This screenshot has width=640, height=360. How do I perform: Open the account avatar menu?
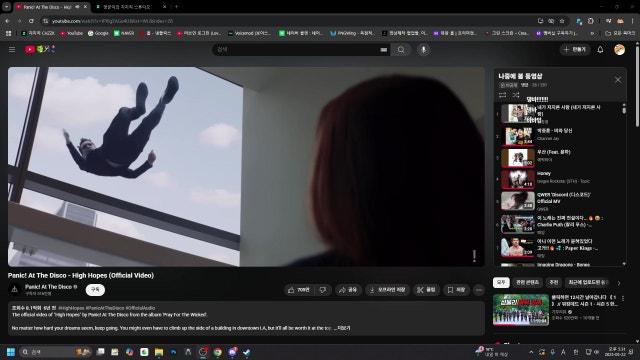pos(619,49)
